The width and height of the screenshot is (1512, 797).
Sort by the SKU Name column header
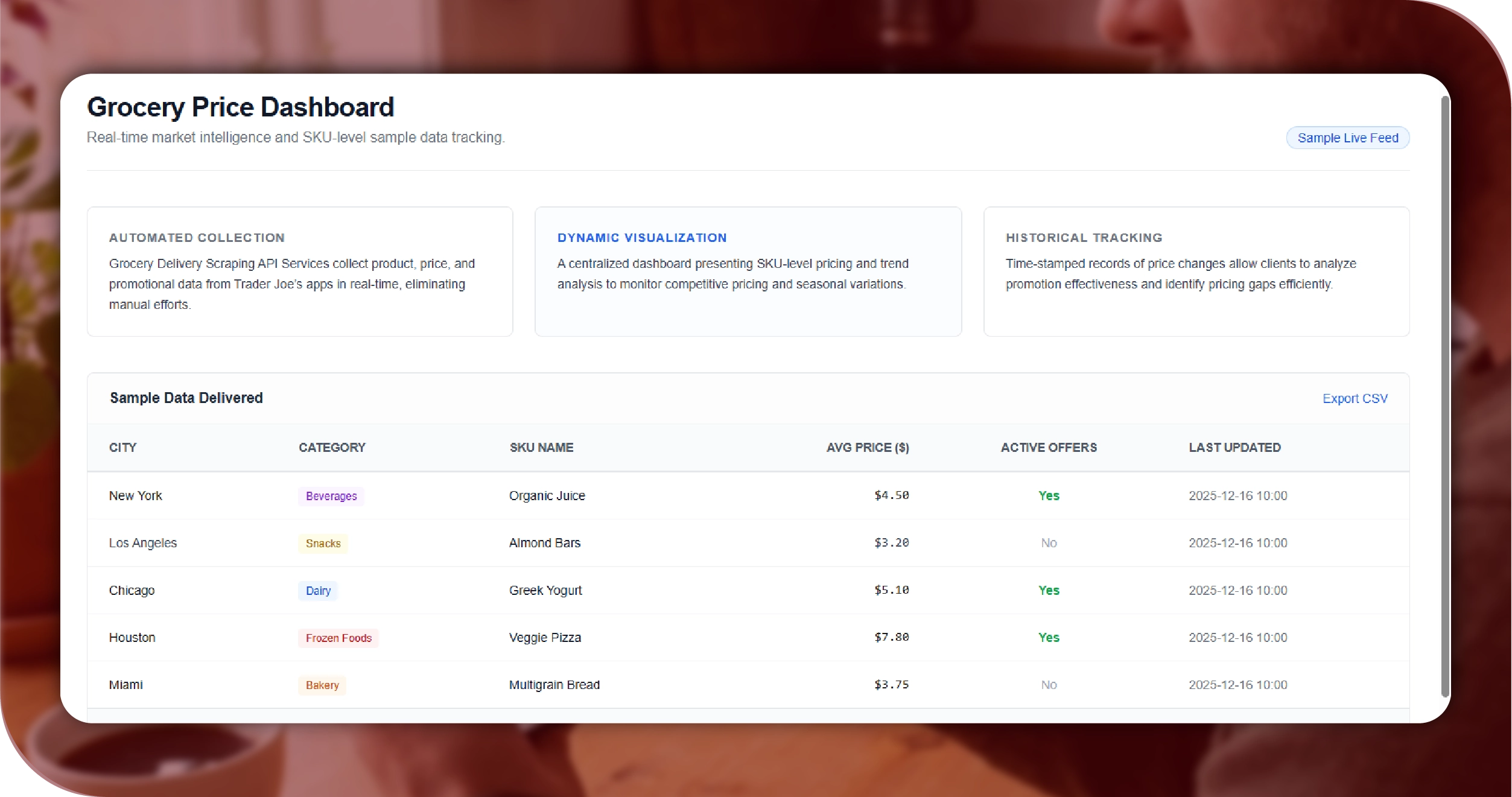[x=541, y=448]
